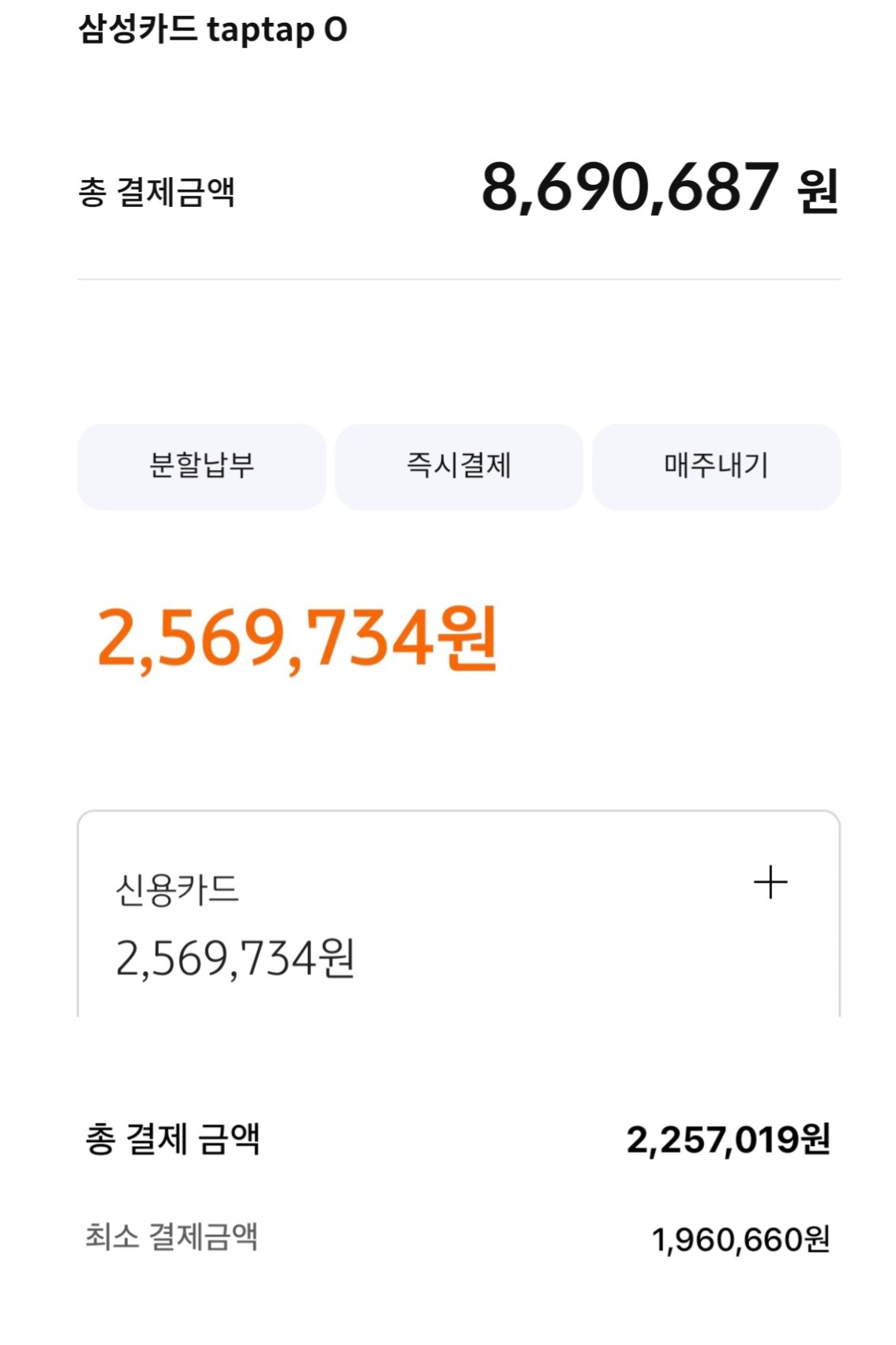896x1345 pixels.
Task: Tap the 원 after 1,960,660
Action: 815,1239
